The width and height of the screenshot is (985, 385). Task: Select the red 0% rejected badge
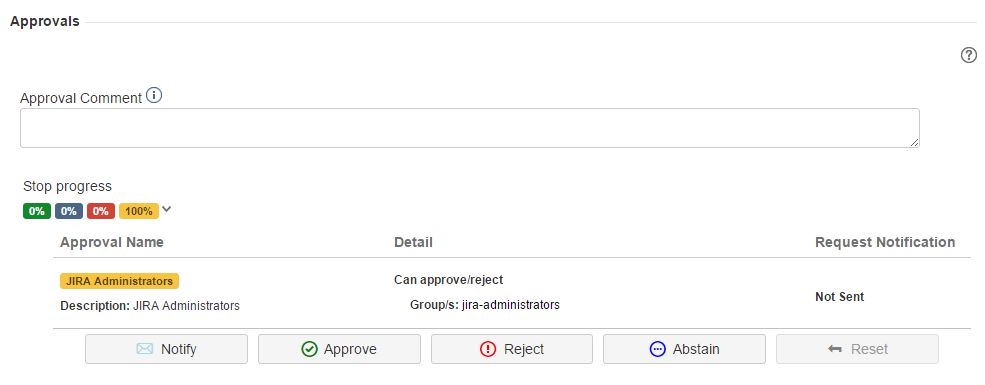coord(101,211)
